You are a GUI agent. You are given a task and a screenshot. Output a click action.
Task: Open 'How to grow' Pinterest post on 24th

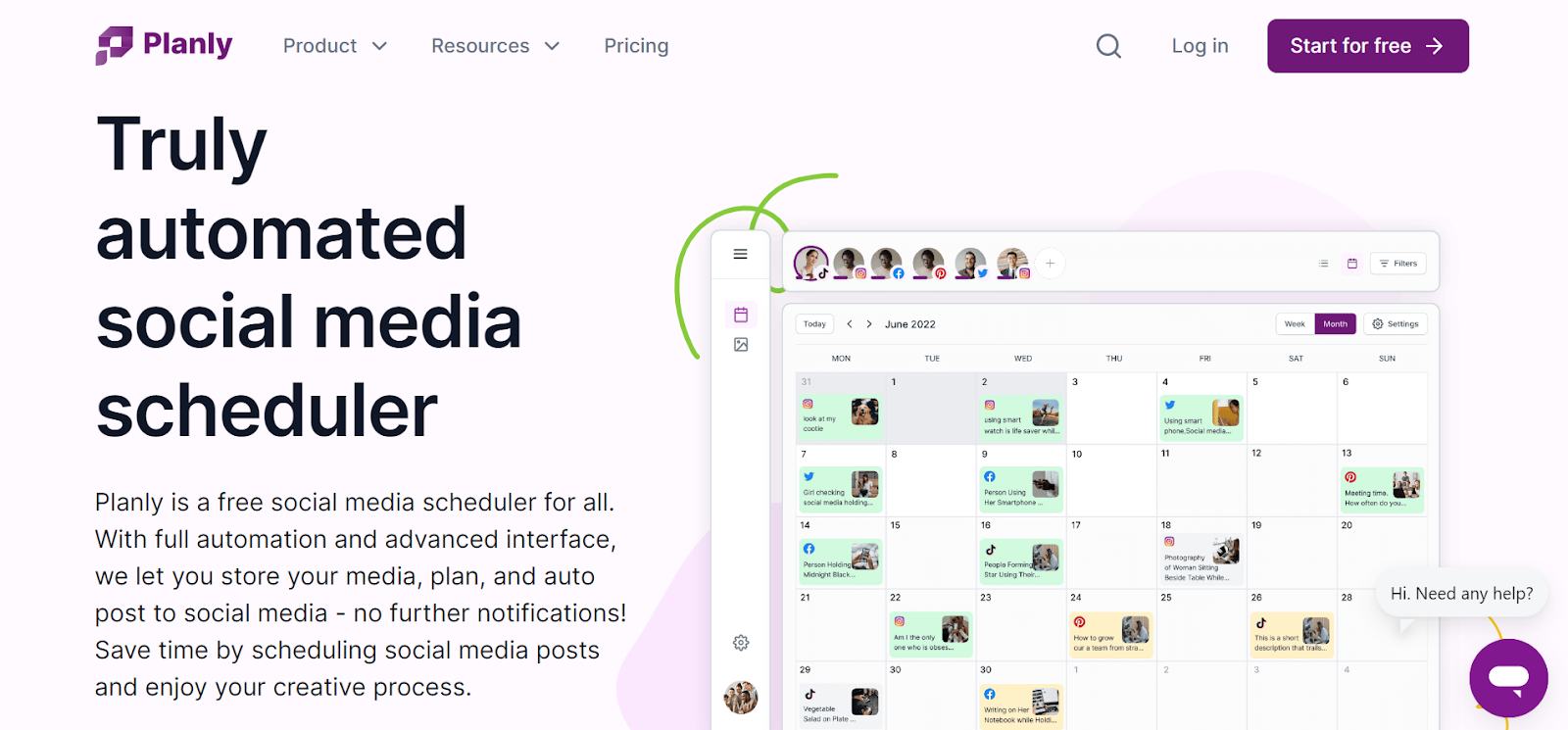coord(1111,634)
